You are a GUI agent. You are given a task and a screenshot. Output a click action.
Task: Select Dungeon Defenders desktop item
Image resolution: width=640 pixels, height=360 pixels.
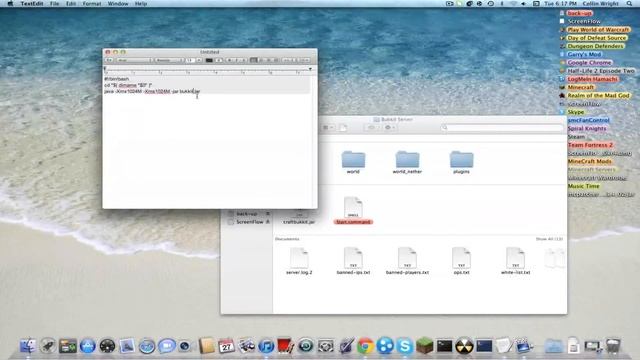[596, 46]
